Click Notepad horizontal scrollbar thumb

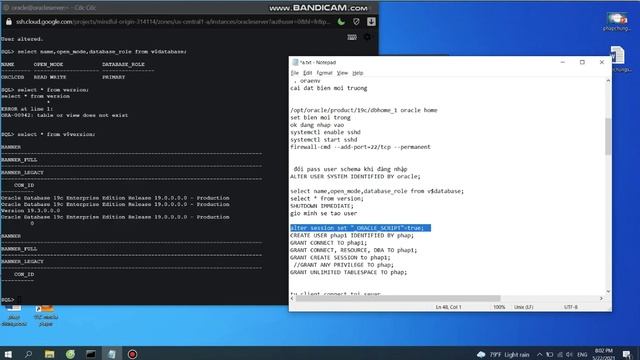point(398,298)
